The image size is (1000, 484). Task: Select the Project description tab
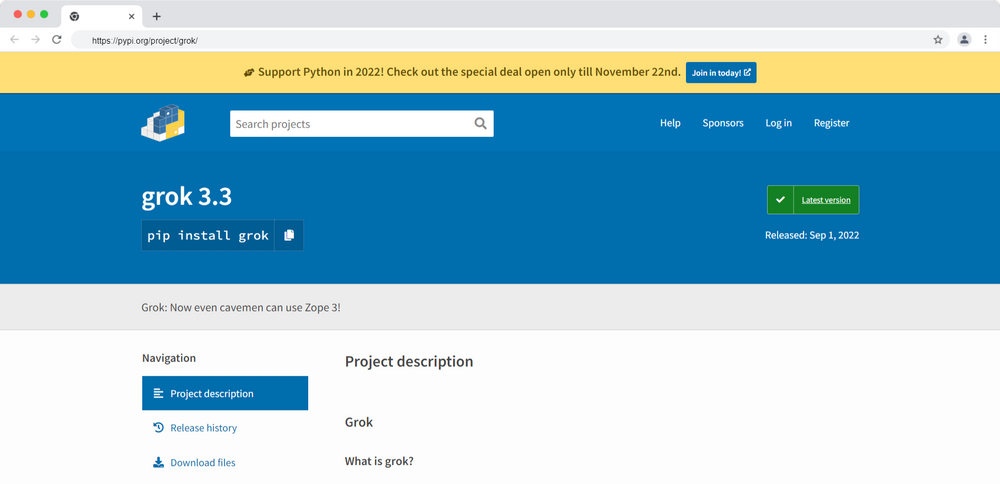(x=225, y=393)
